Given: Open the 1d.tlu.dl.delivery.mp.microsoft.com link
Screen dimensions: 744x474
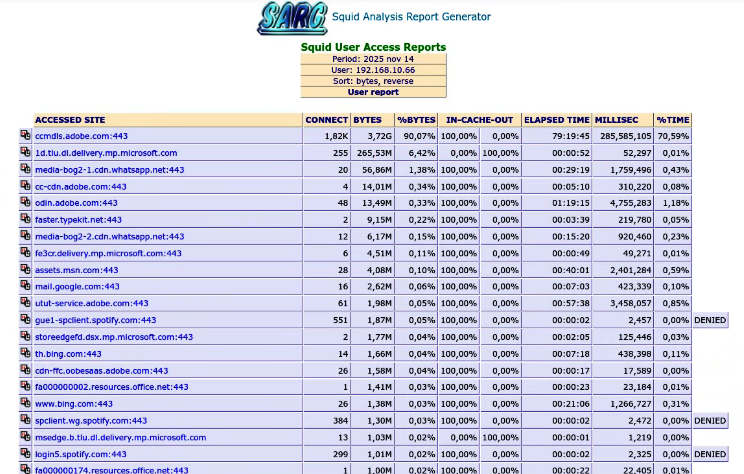Looking at the screenshot, I should pos(106,153).
